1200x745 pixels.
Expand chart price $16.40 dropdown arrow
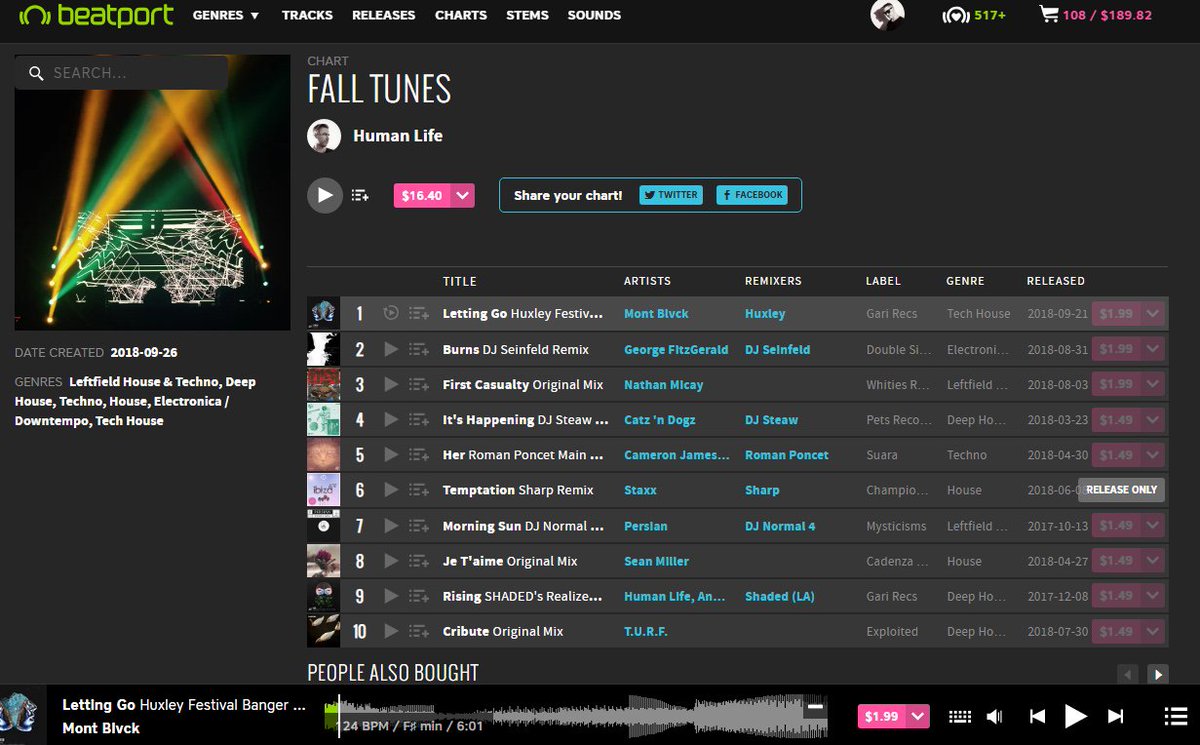pyautogui.click(x=462, y=196)
